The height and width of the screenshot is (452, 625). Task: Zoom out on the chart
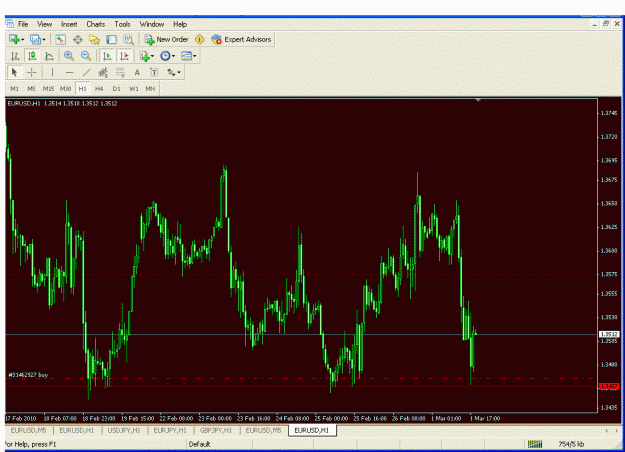[86, 56]
